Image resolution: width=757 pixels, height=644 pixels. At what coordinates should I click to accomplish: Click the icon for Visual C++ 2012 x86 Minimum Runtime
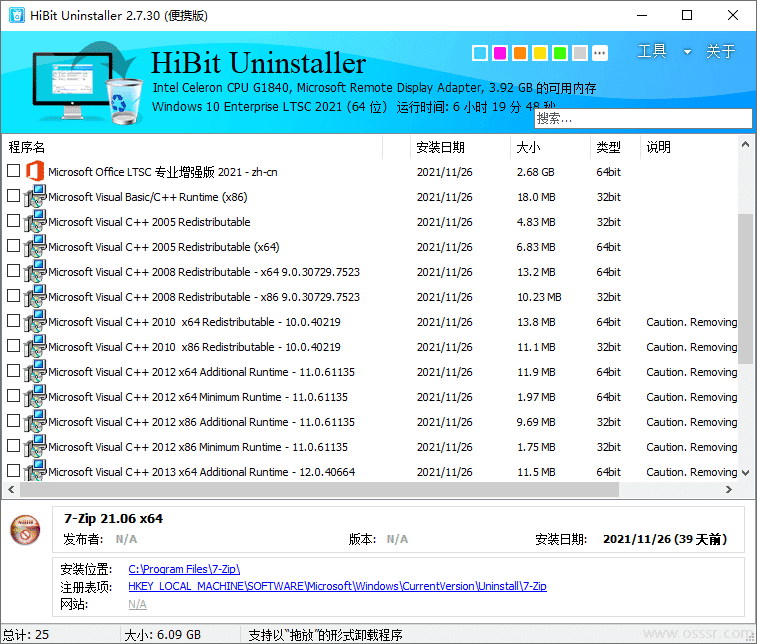point(35,447)
